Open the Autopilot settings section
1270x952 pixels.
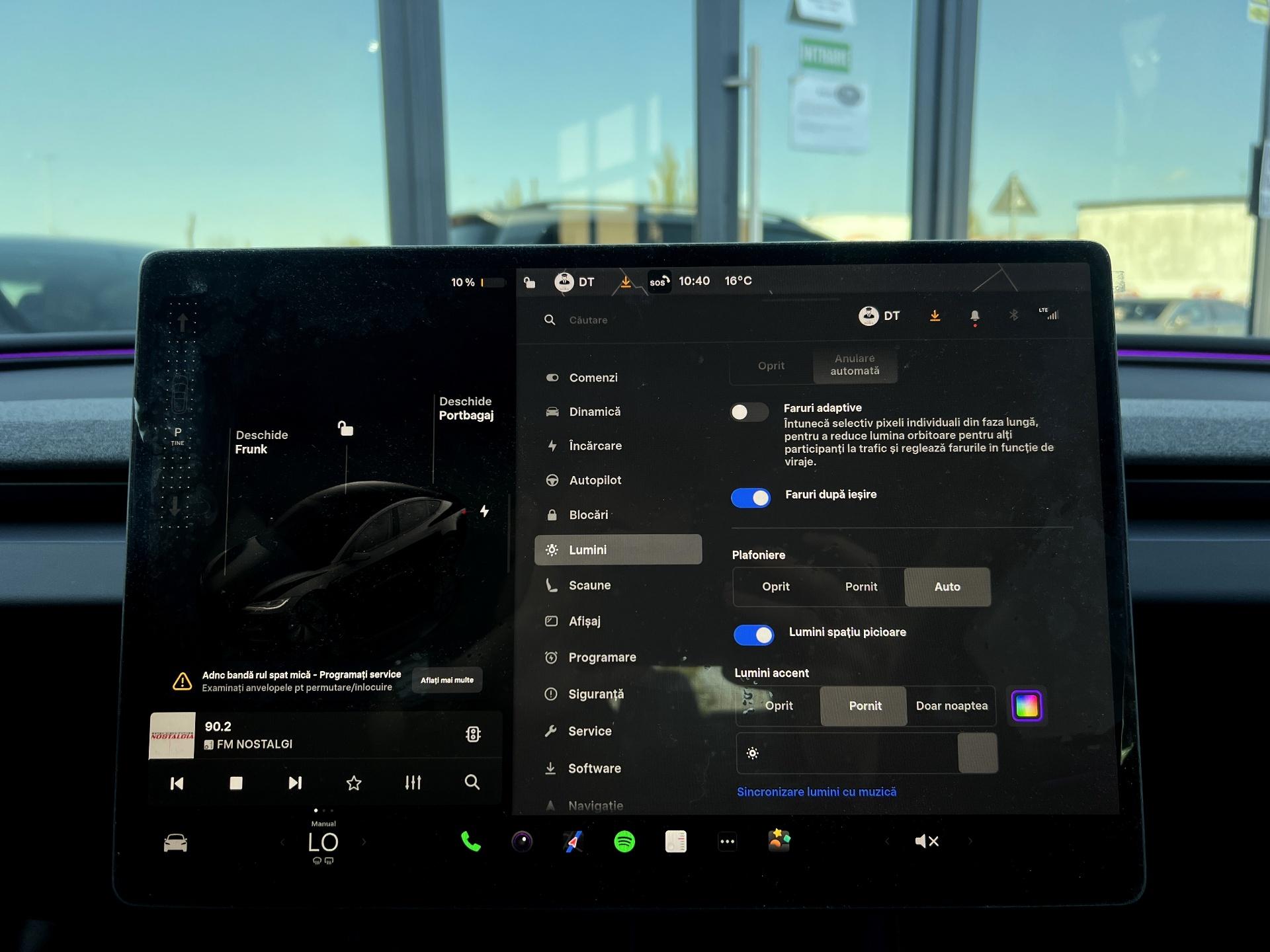point(595,481)
